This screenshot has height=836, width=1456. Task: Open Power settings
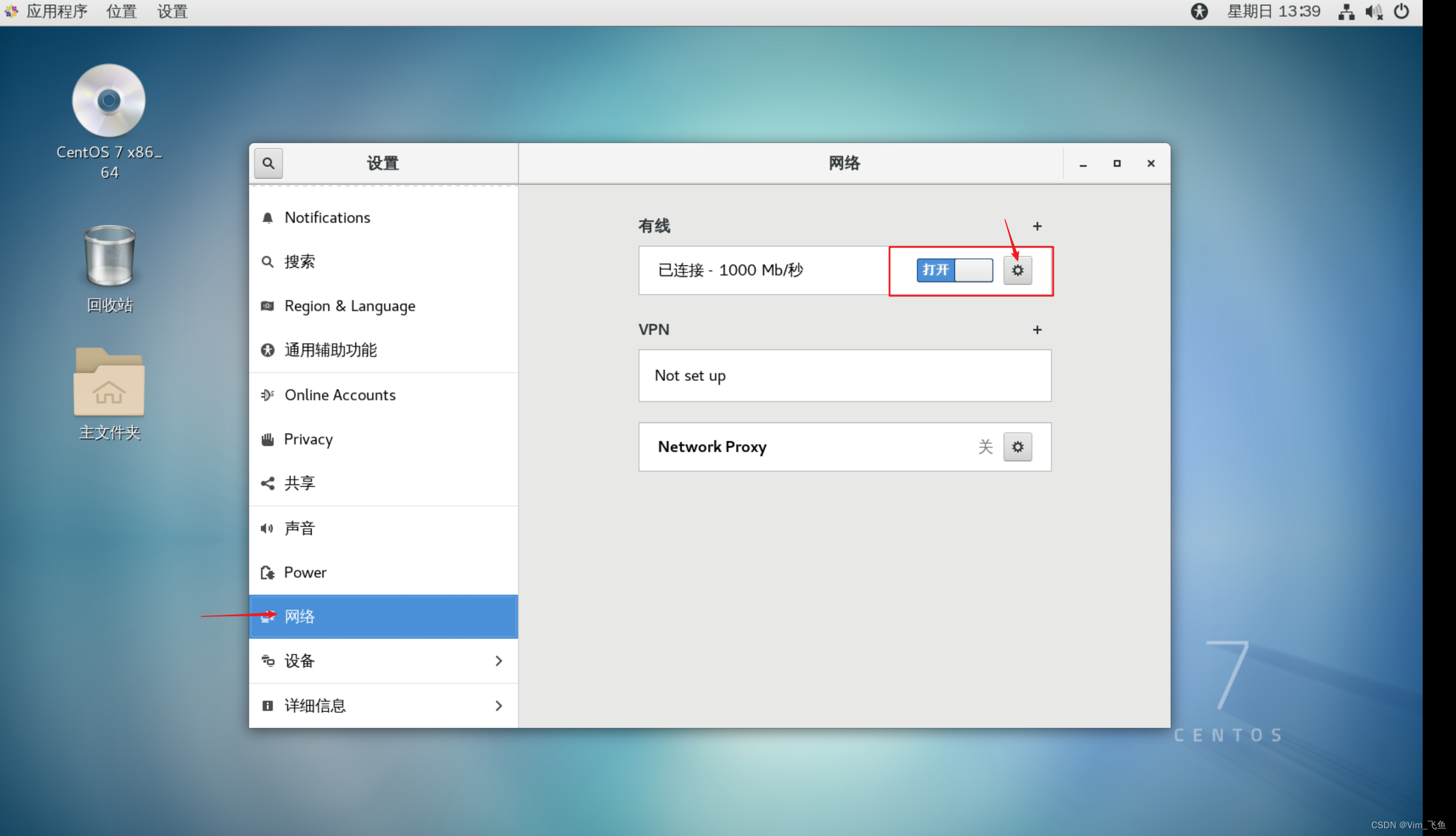click(x=305, y=572)
